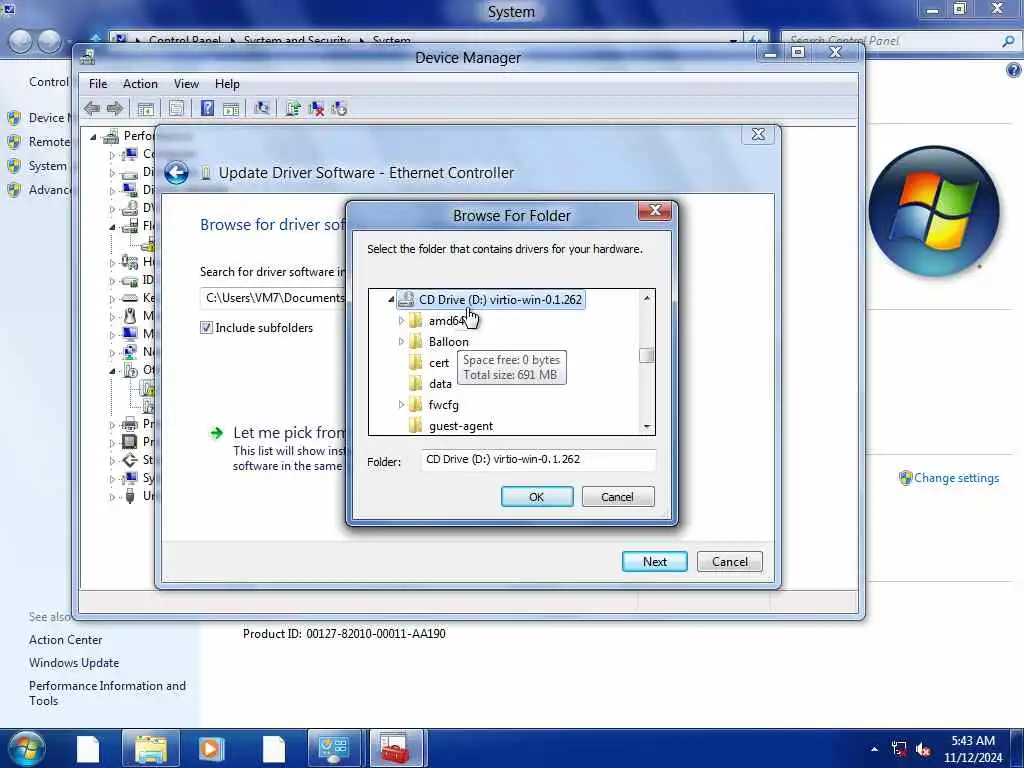Expand the Balloon folder

coord(401,342)
